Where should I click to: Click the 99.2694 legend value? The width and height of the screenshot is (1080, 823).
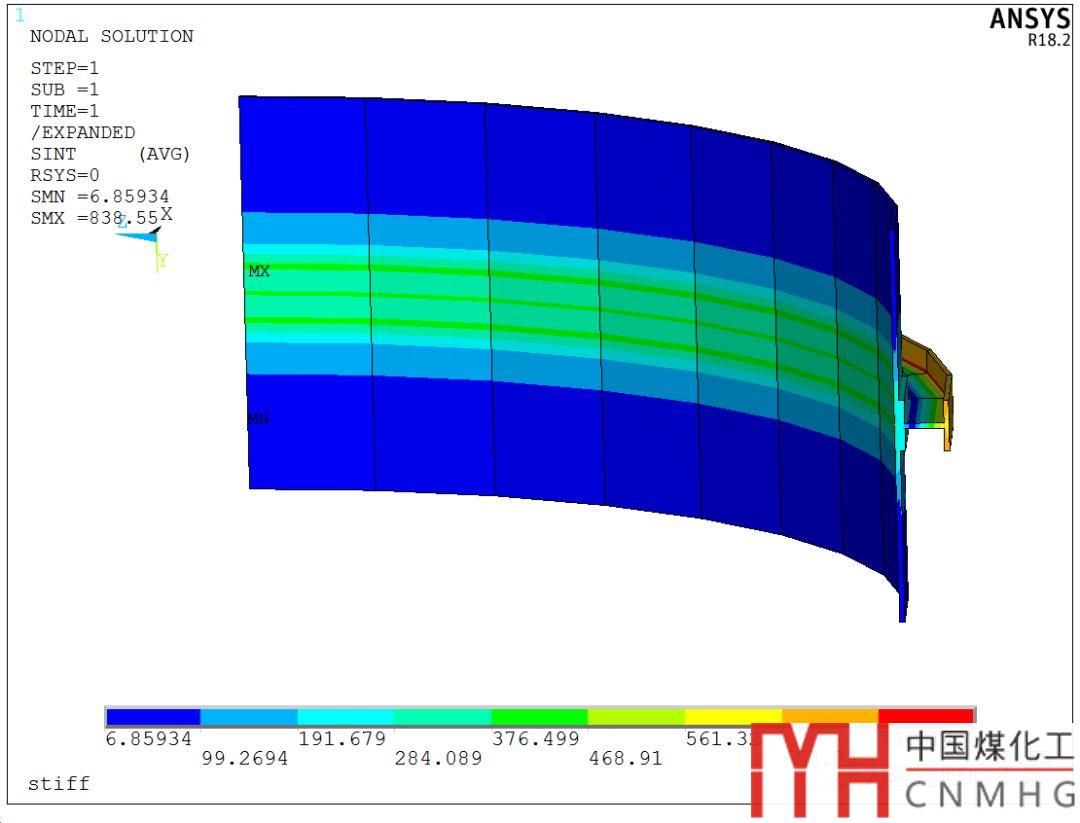click(x=244, y=759)
